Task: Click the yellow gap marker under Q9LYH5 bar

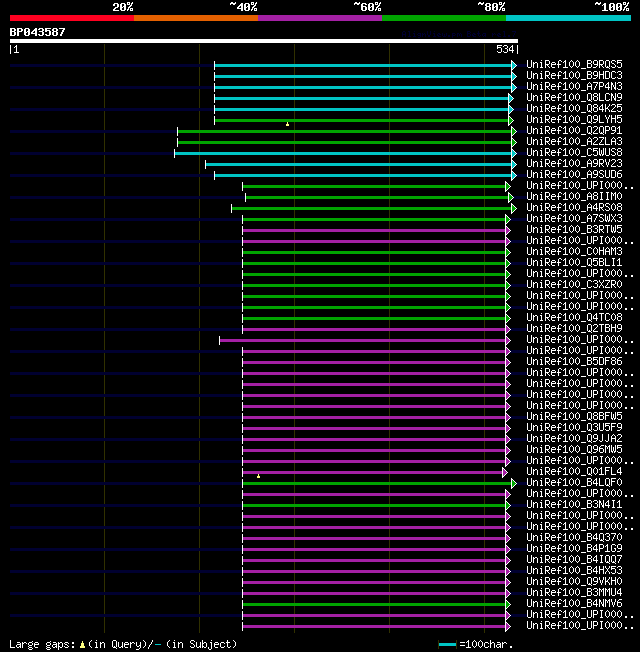Action: point(287,124)
